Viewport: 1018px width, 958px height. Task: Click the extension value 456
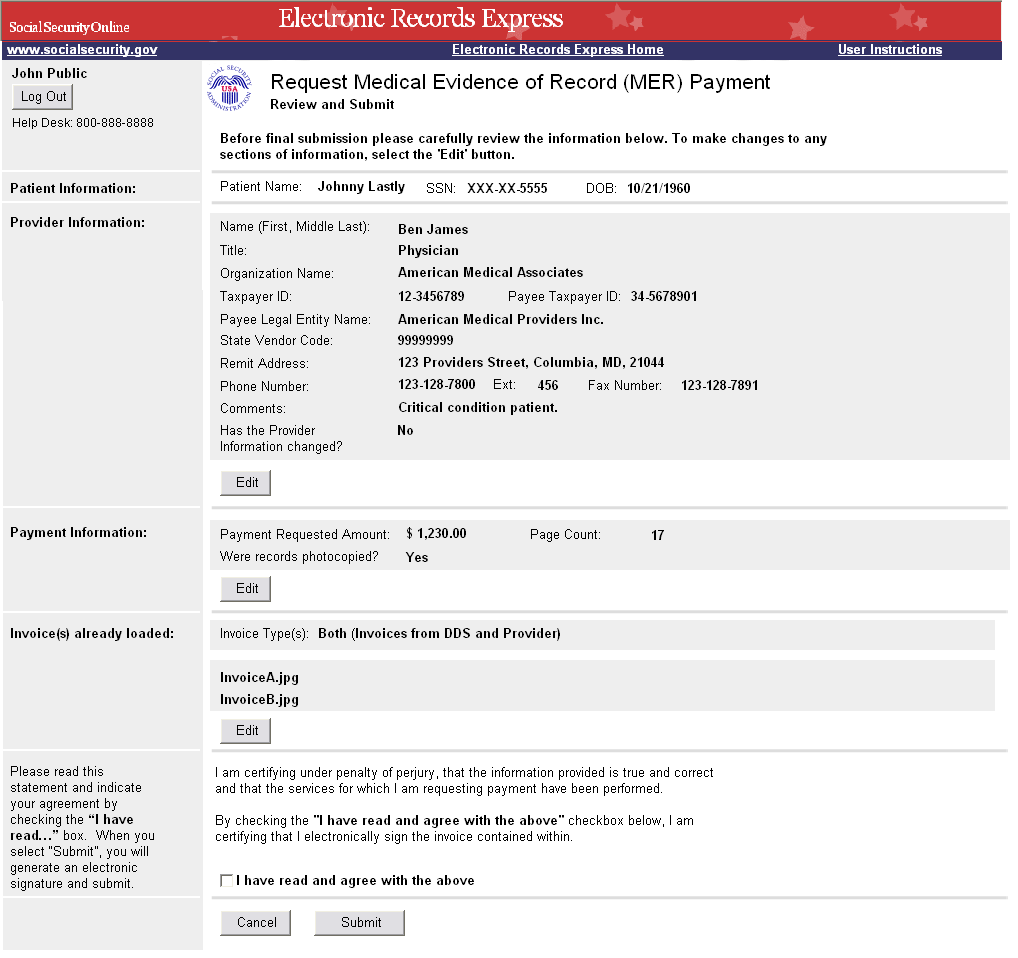(547, 386)
